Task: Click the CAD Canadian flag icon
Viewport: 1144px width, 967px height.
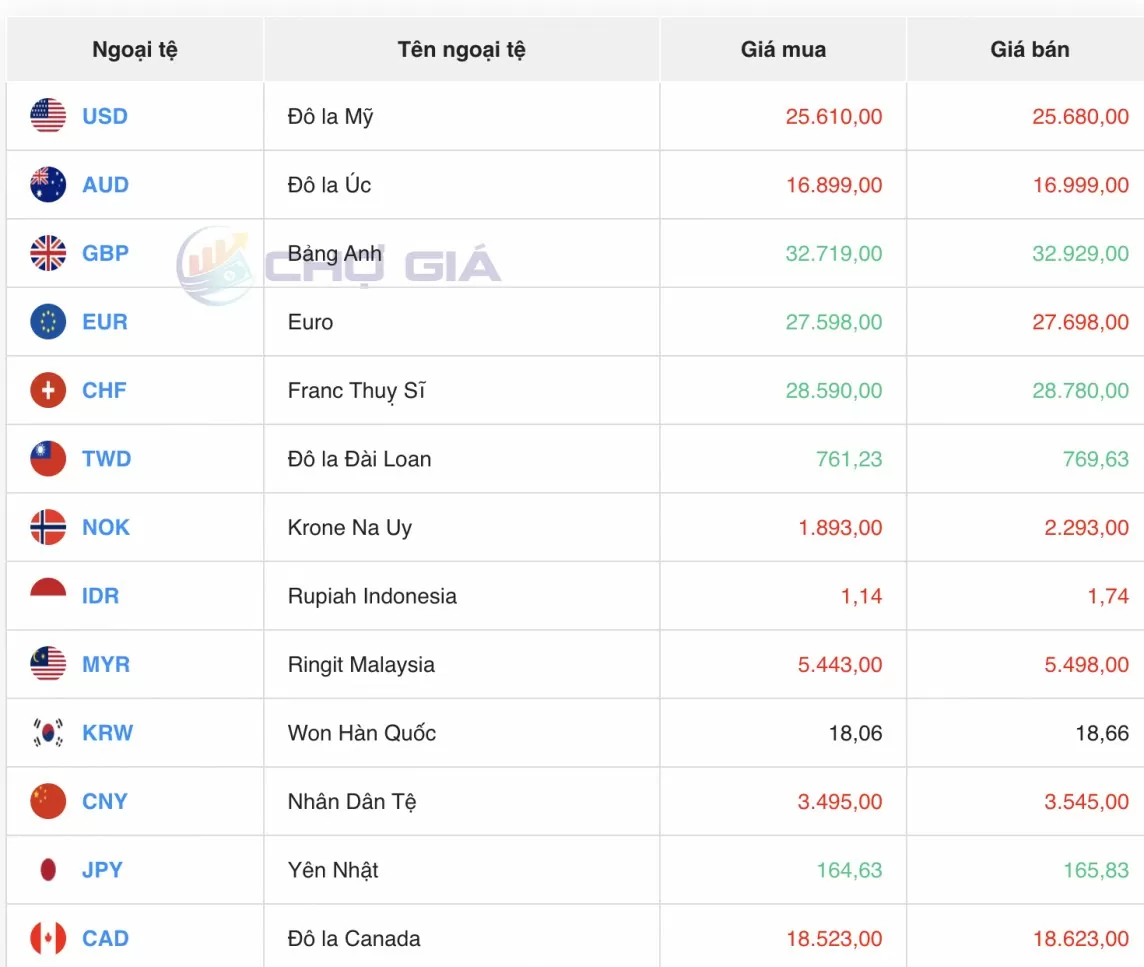Action: pos(47,938)
